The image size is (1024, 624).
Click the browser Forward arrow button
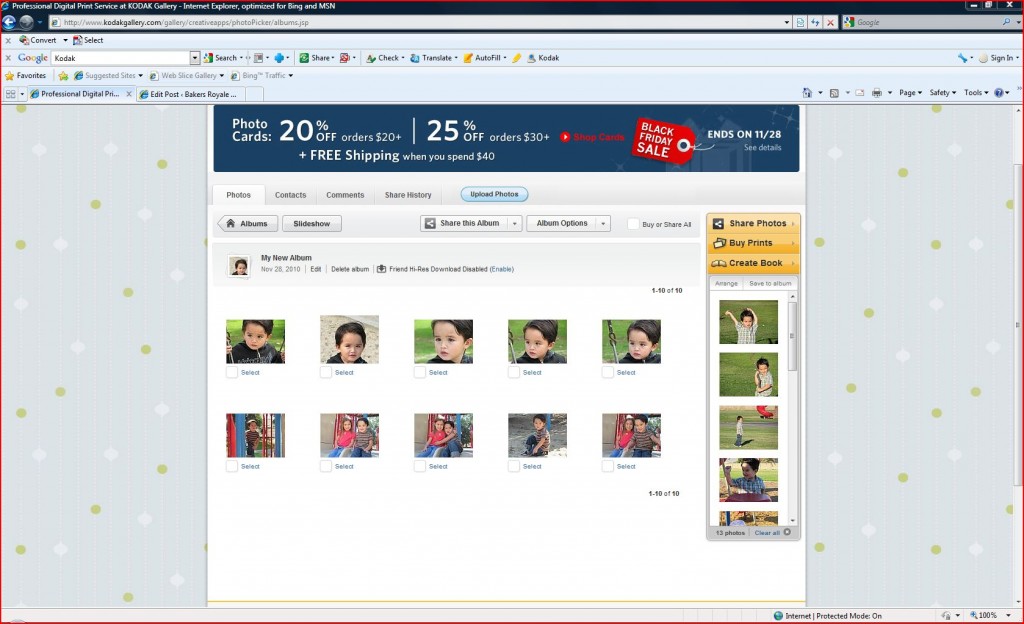pyautogui.click(x=26, y=22)
